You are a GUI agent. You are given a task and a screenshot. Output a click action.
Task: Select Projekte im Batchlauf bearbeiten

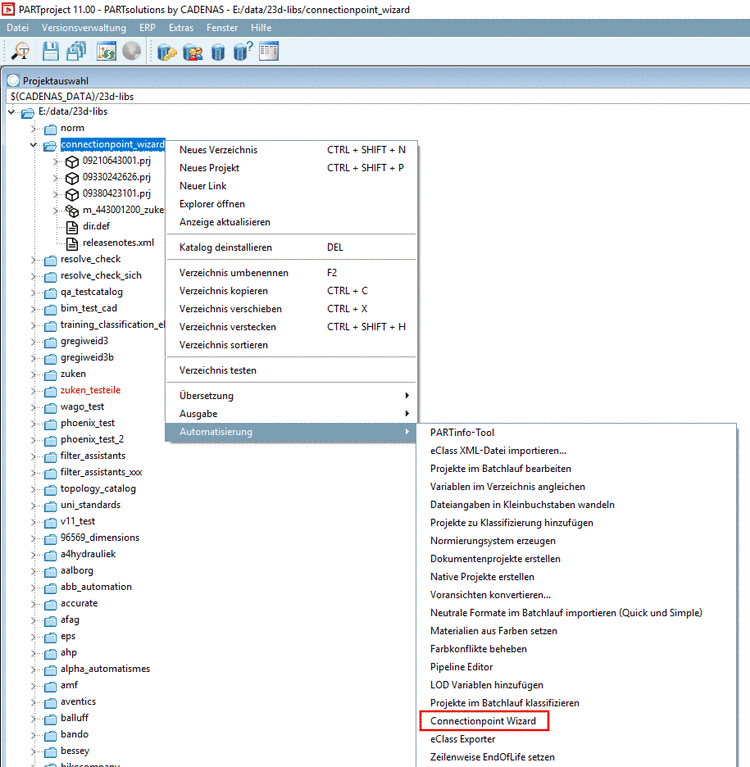click(576, 469)
